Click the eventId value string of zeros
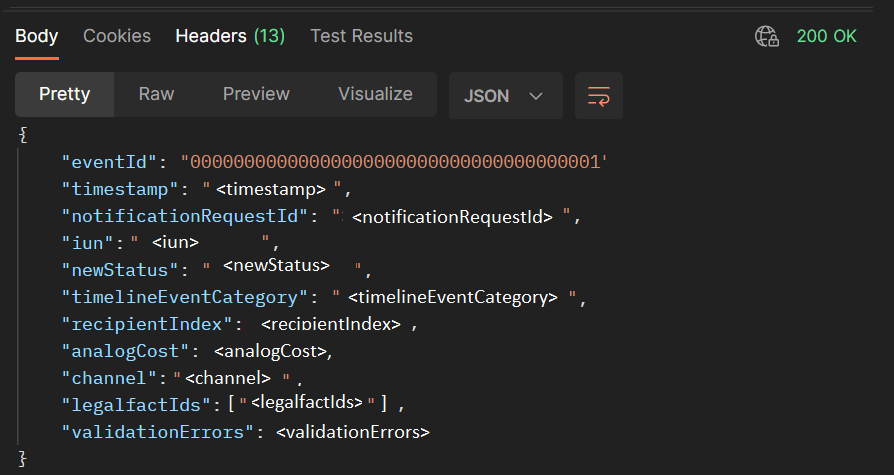894x475 pixels. click(394, 161)
